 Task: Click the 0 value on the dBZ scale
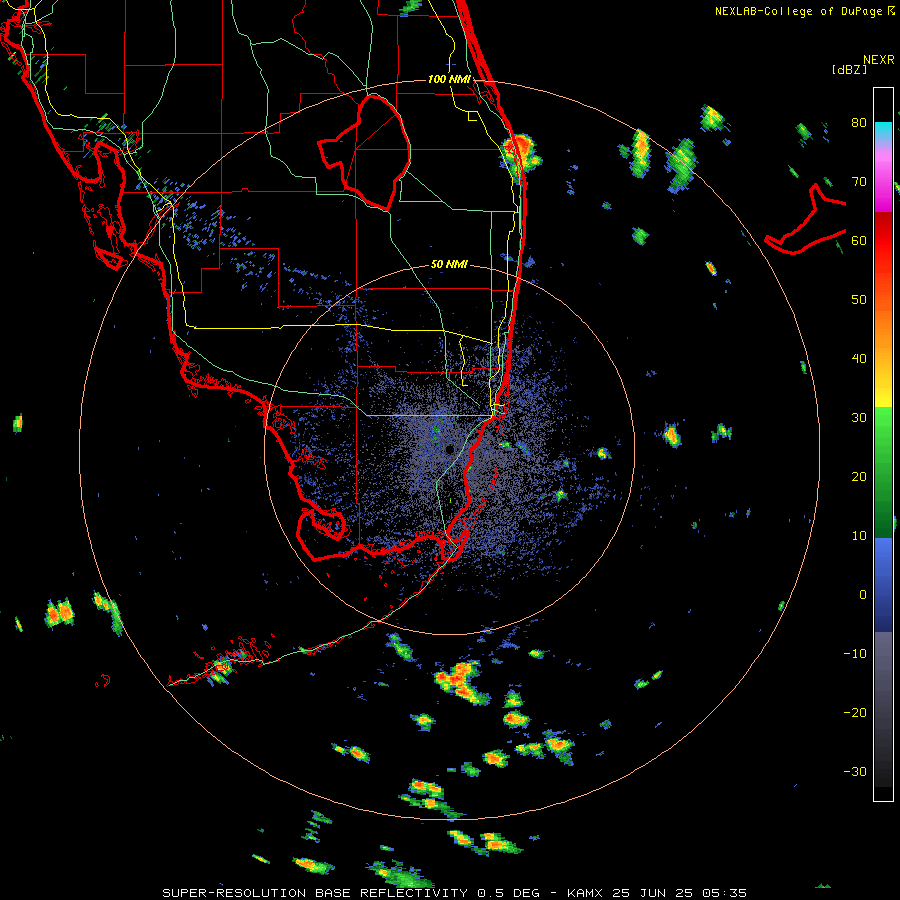[x=863, y=595]
